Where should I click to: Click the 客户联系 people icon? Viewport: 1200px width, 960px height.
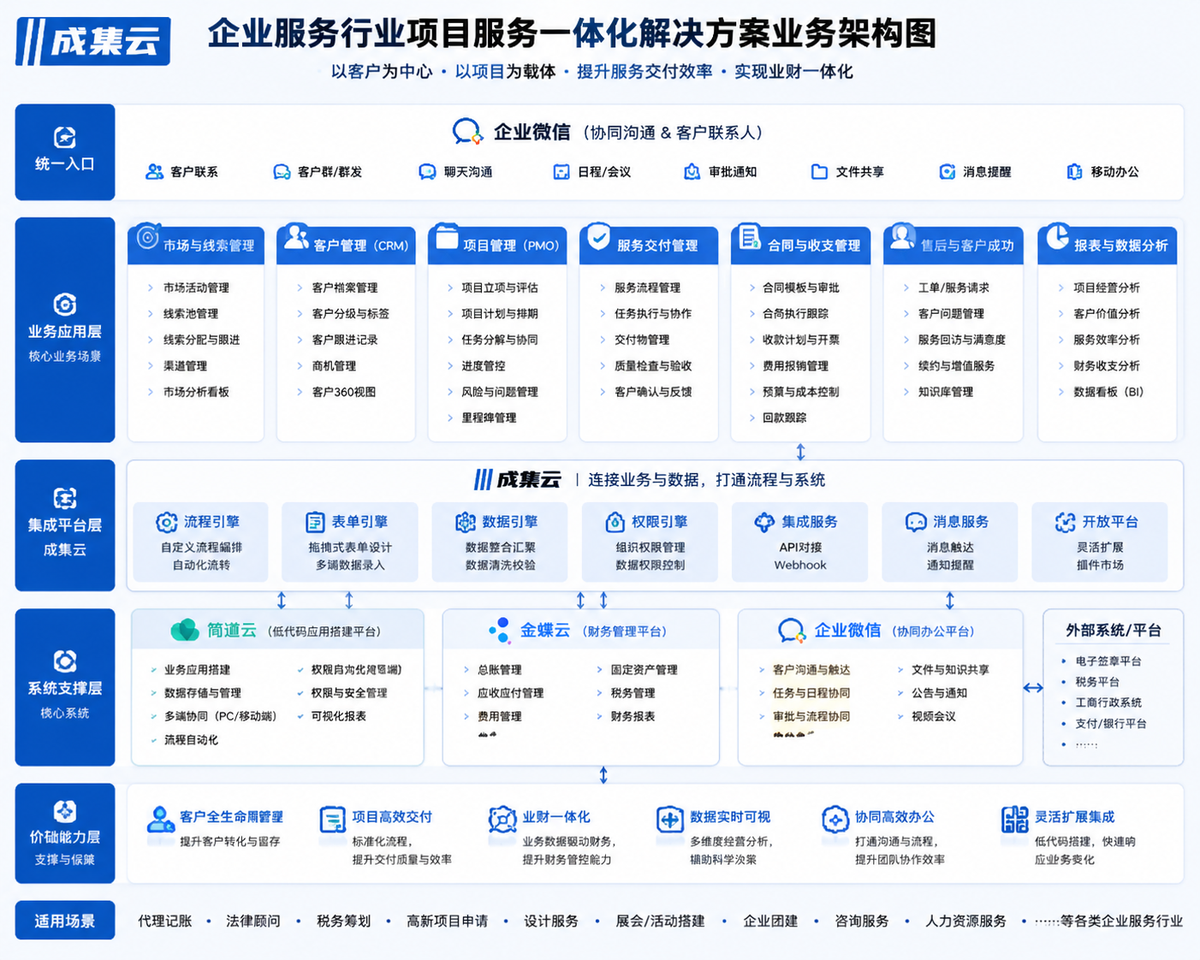pos(154,172)
